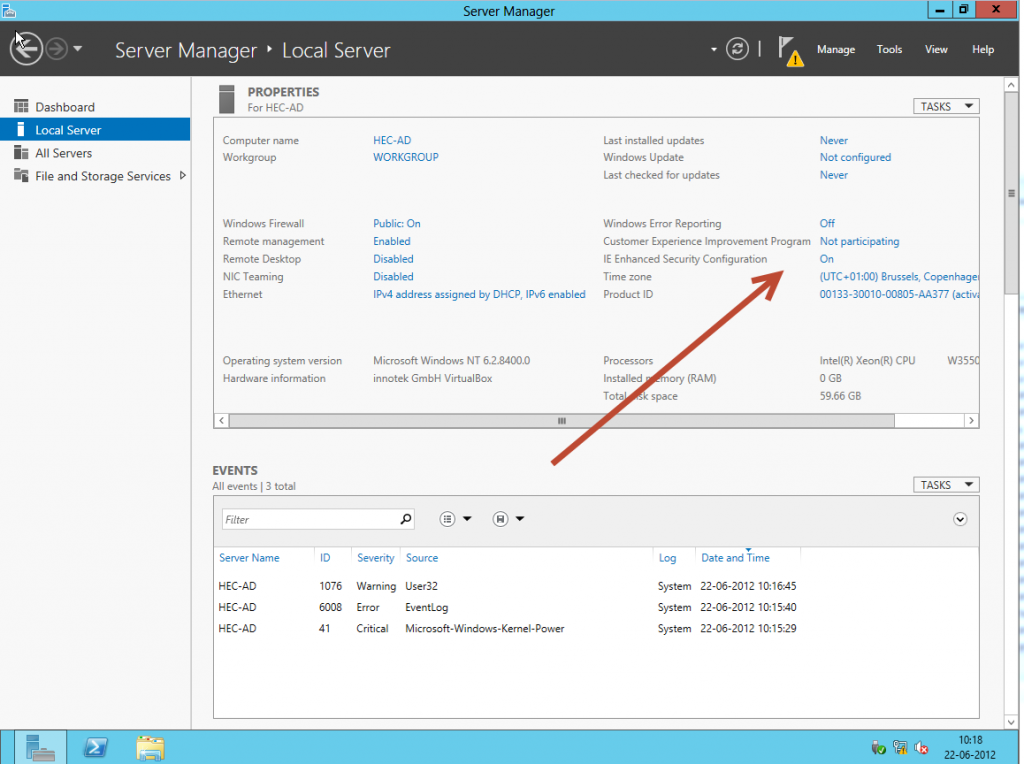
Task: Open the PROPERTIES Tasks dropdown
Action: 944,105
